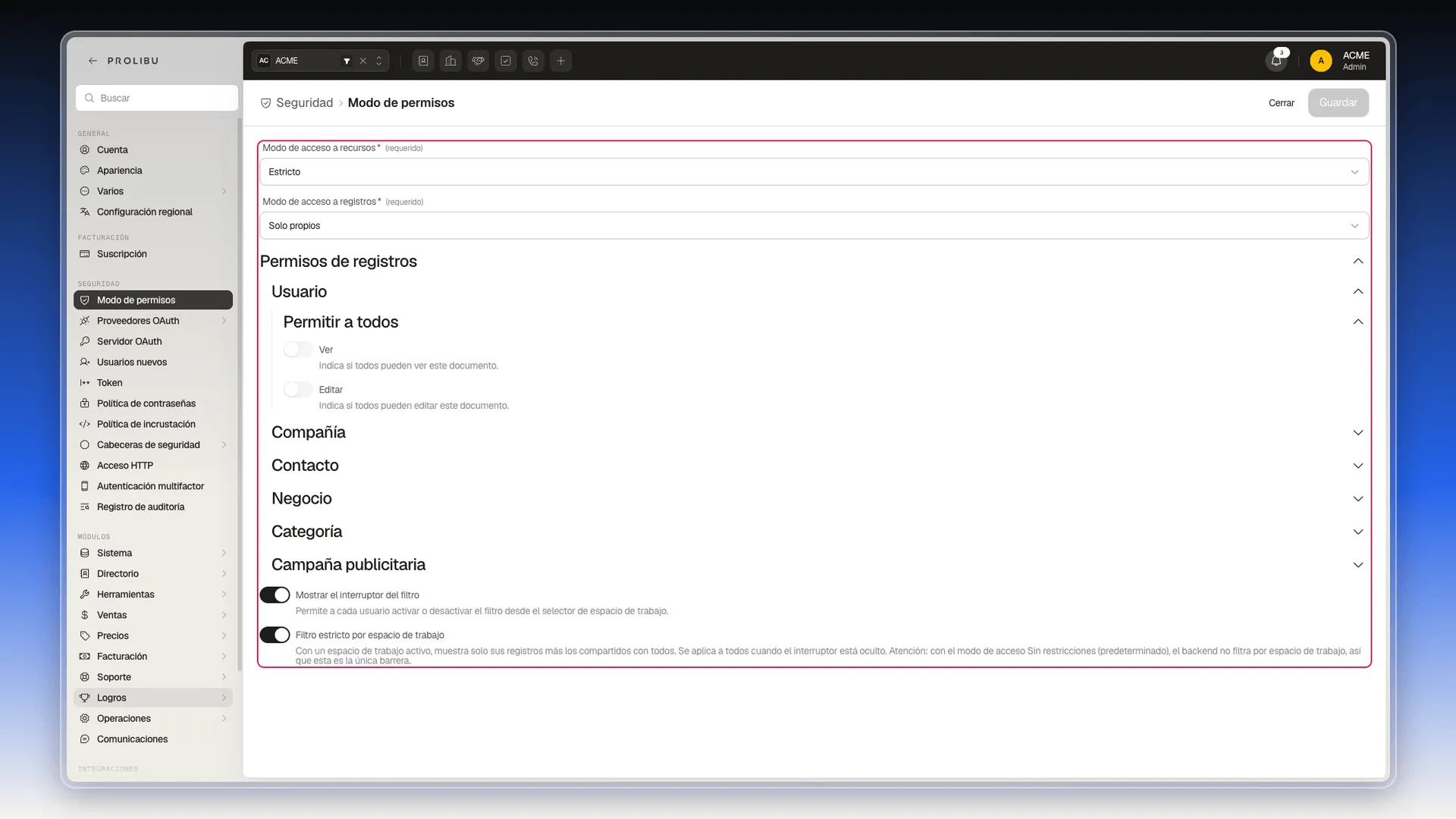The image size is (1456, 819).
Task: Open the tasks checkmark icon
Action: 506,61
